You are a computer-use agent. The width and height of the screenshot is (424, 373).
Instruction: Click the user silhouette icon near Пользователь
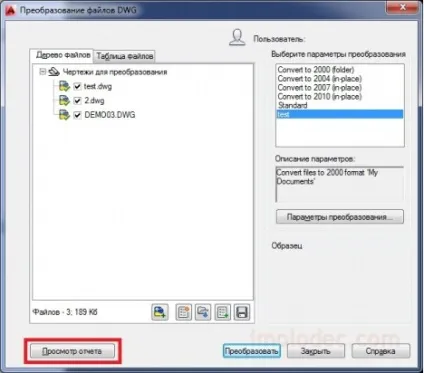click(237, 37)
